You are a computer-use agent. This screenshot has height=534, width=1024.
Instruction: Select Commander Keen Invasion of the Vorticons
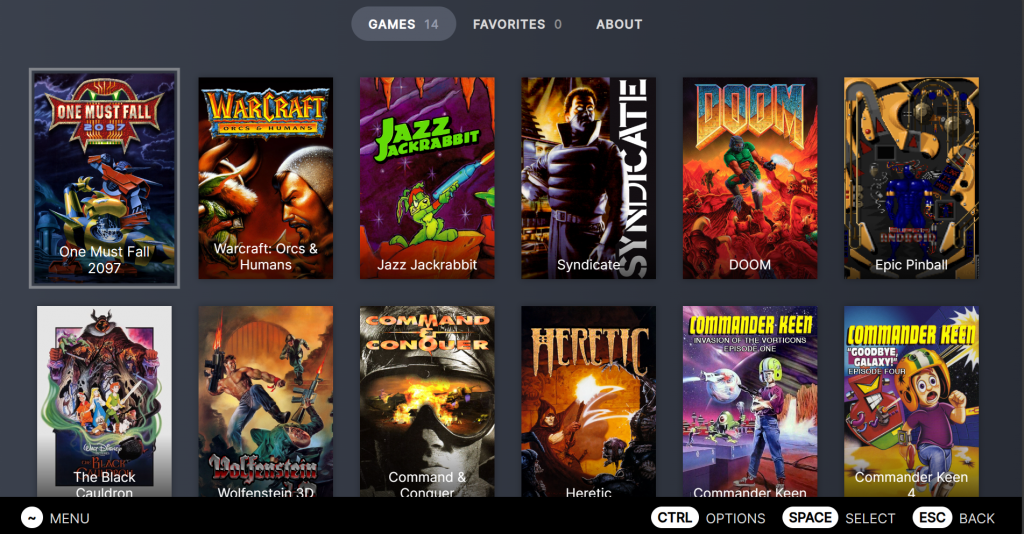750,401
